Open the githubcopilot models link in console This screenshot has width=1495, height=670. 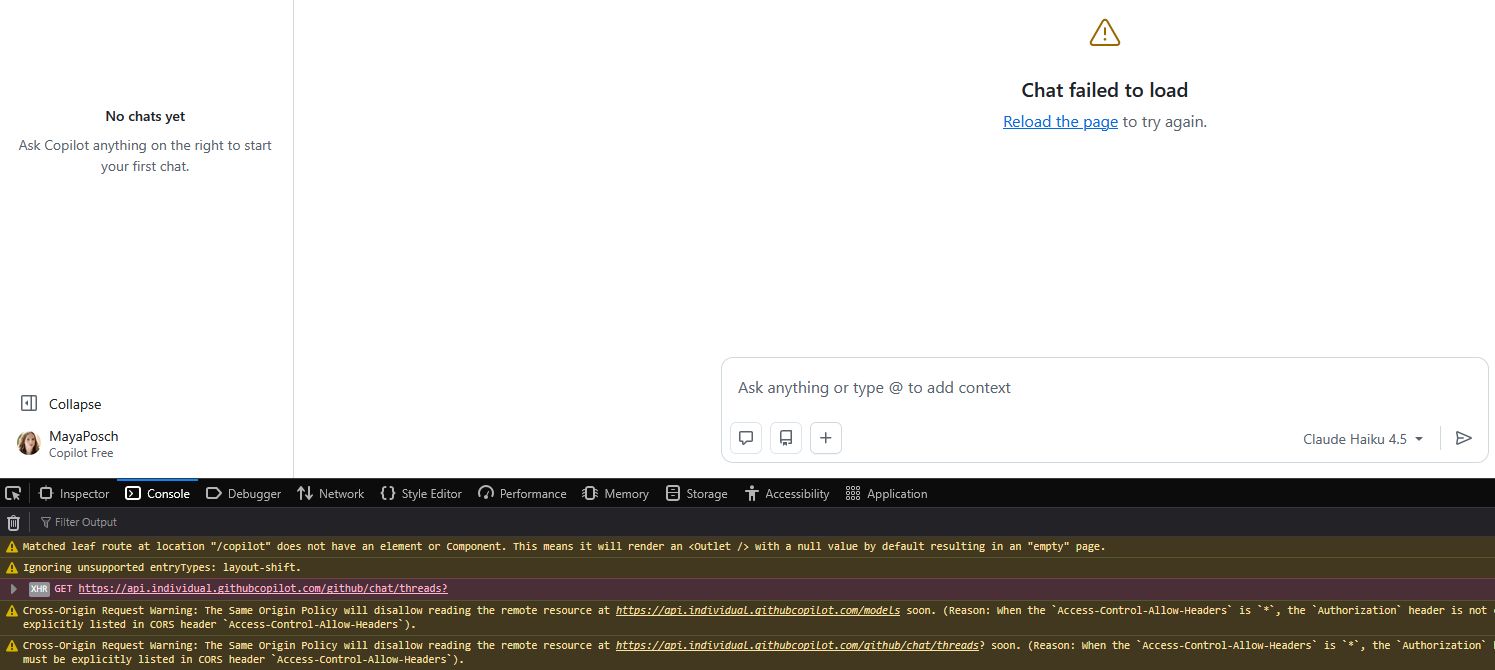coord(757,609)
